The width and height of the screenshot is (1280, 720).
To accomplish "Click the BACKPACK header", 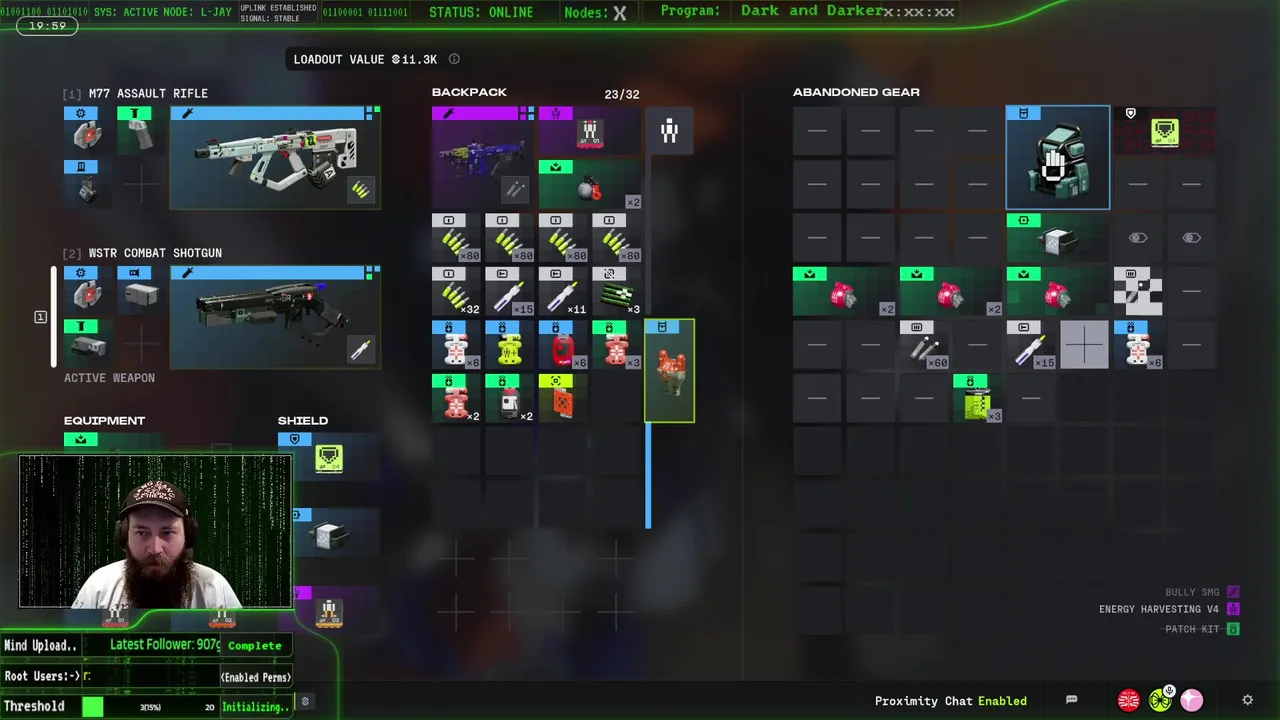I will tap(469, 92).
